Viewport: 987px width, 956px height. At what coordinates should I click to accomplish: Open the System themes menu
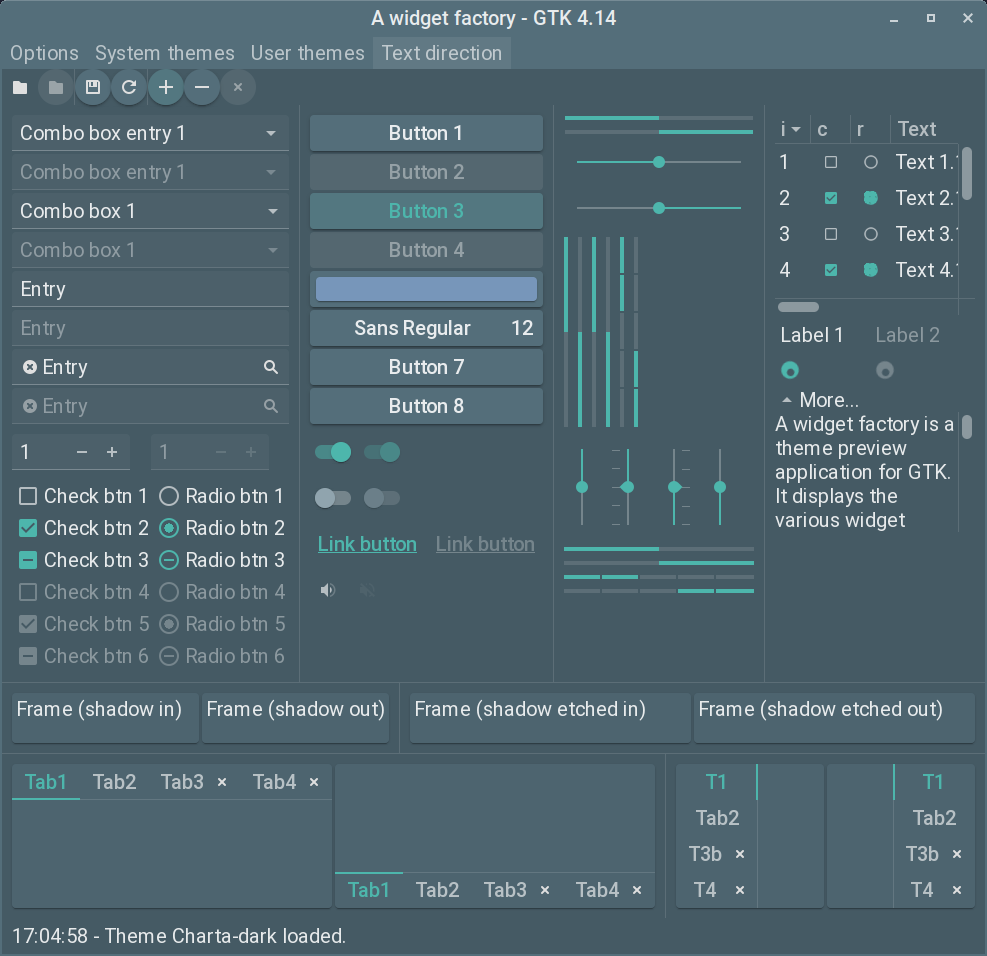(x=165, y=53)
